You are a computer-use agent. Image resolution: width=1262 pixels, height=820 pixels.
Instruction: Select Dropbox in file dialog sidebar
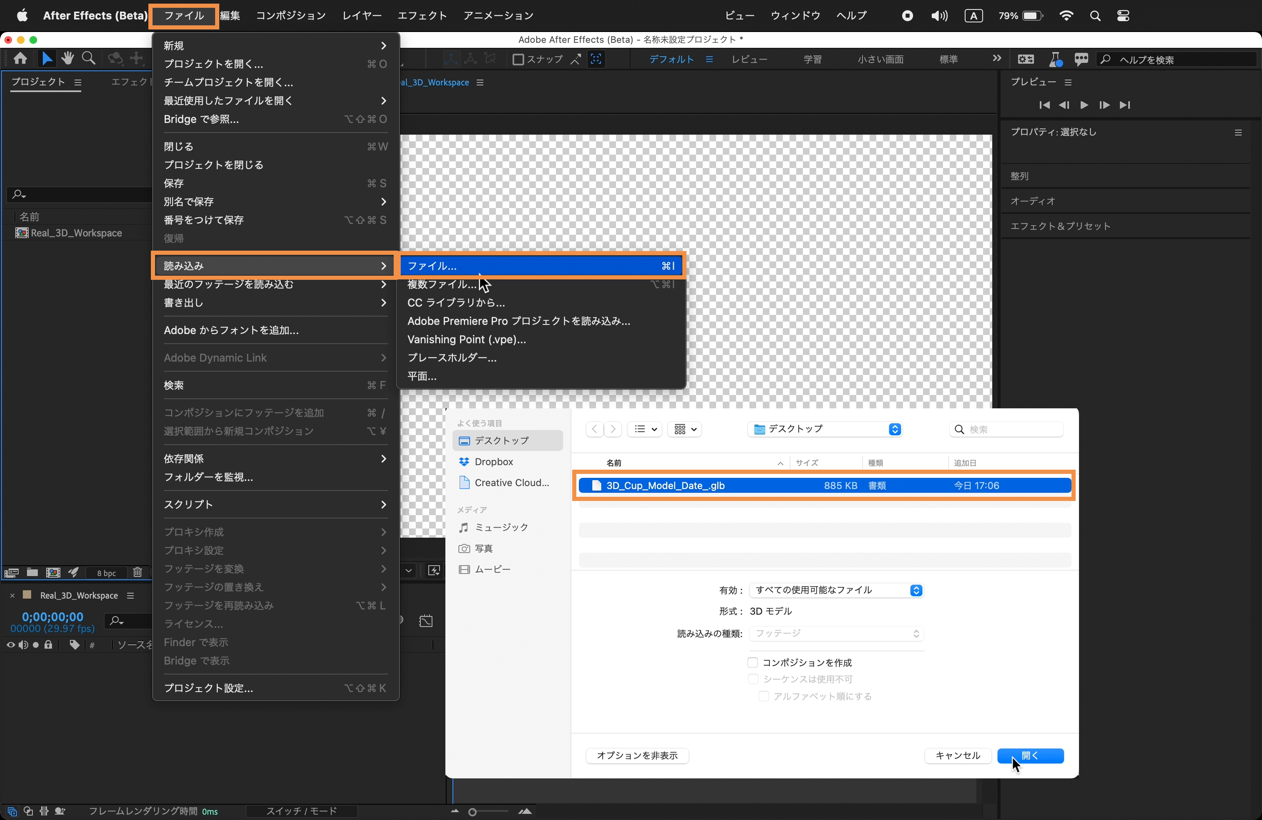(493, 462)
